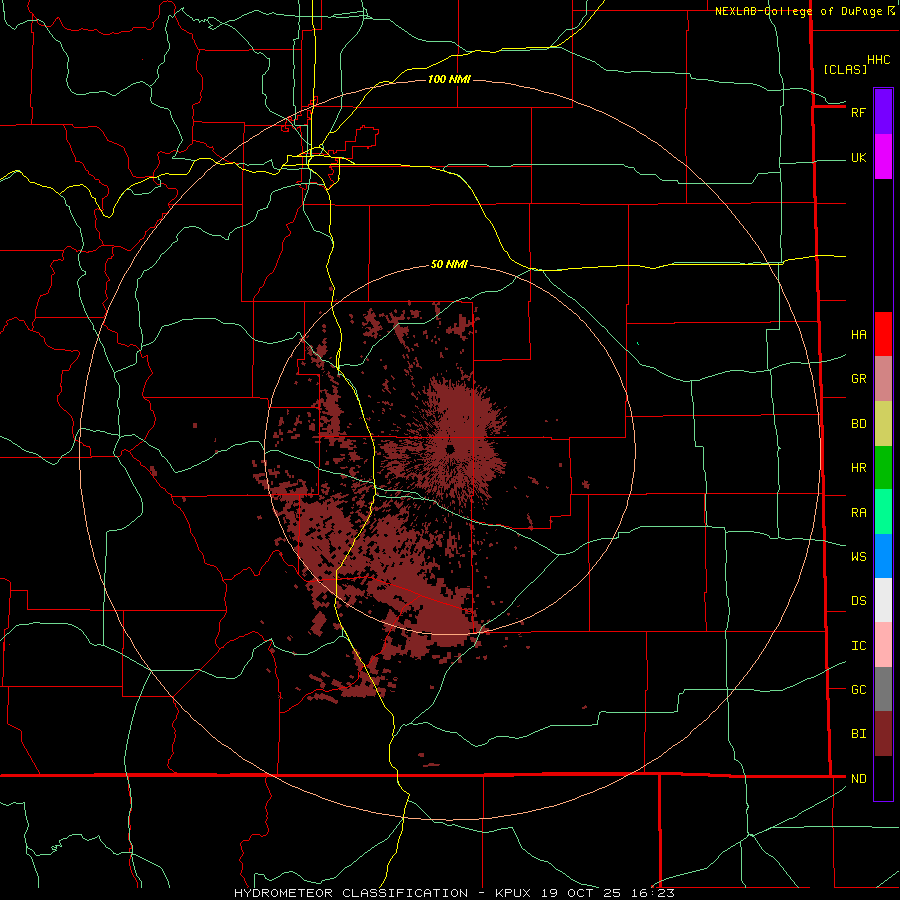Click the WS legend label
The height and width of the screenshot is (900, 900).
pyautogui.click(x=858, y=556)
